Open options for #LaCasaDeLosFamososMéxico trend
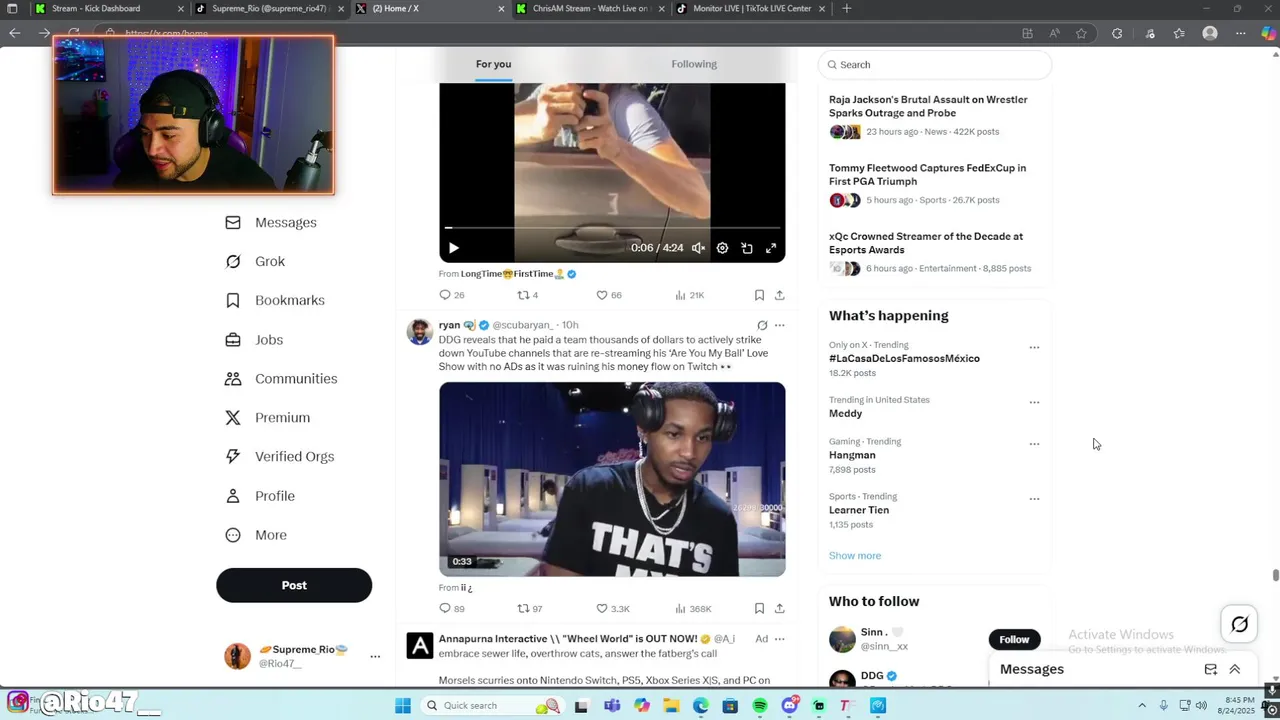The height and width of the screenshot is (720, 1280). (x=1034, y=348)
